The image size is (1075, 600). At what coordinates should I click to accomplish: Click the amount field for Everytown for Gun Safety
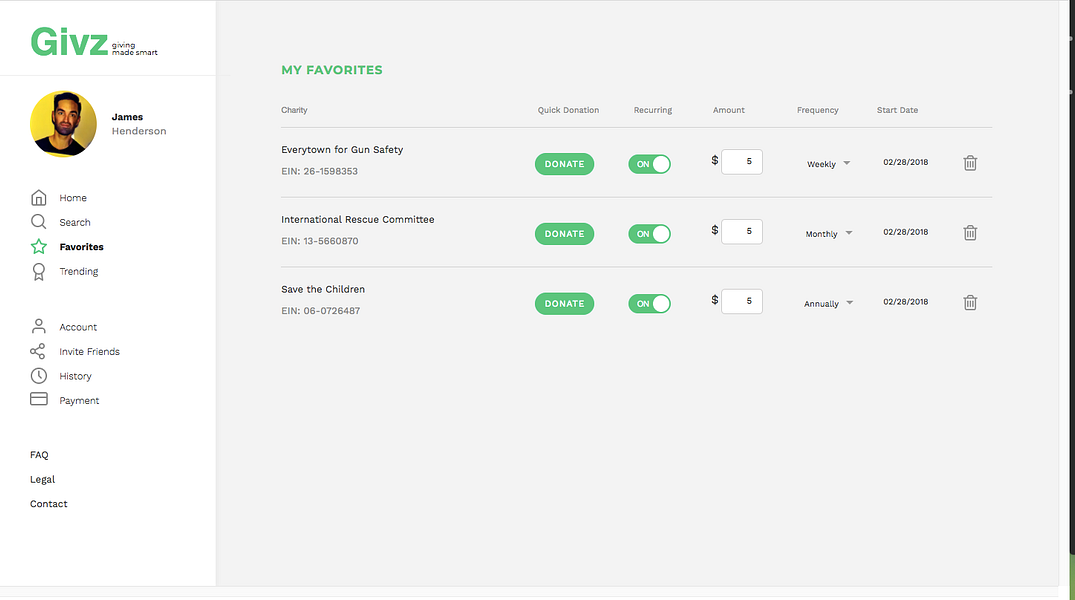[742, 162]
